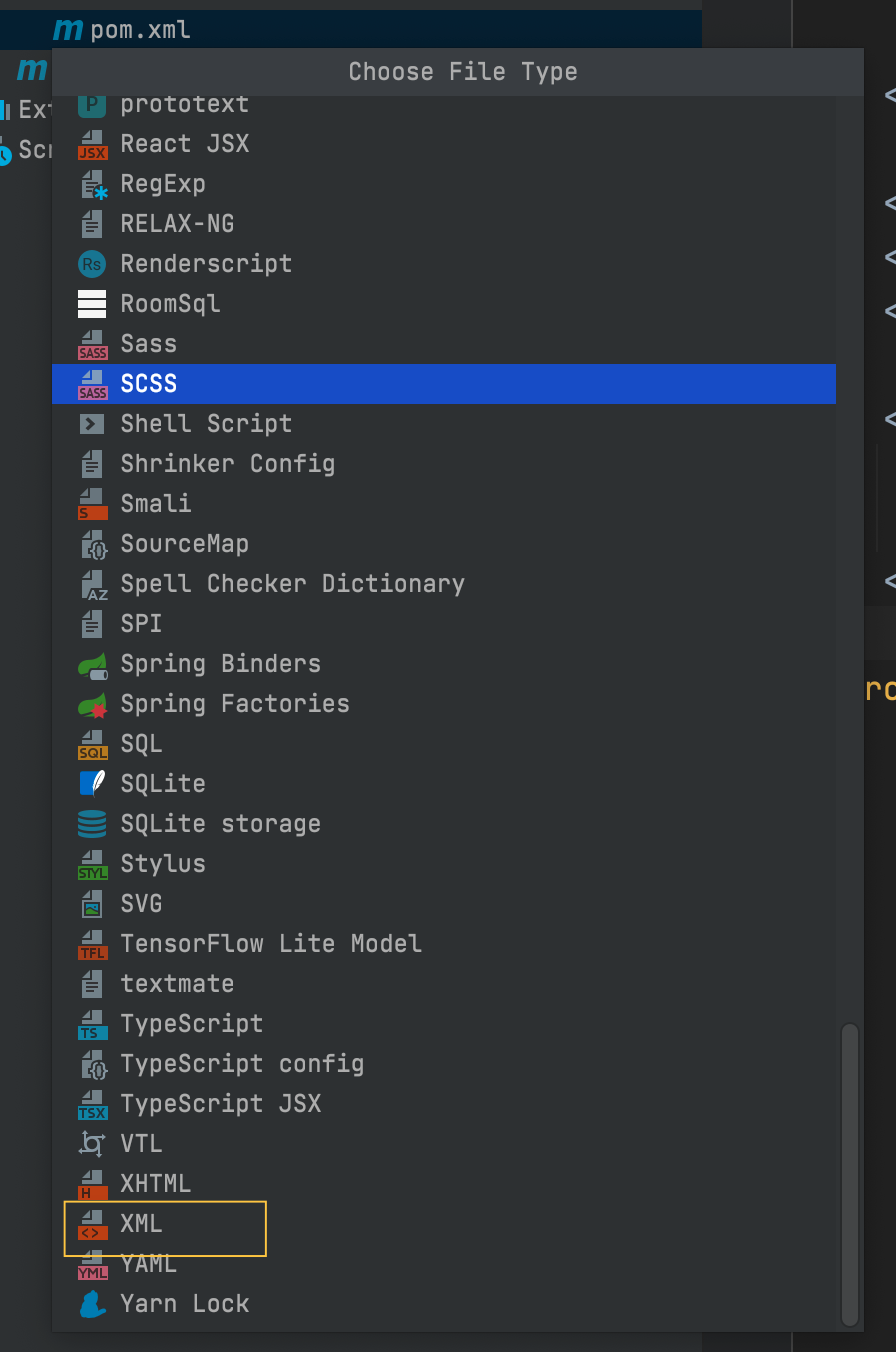Click the Shell Script terminal icon
This screenshot has width=896, height=1352.
point(92,424)
